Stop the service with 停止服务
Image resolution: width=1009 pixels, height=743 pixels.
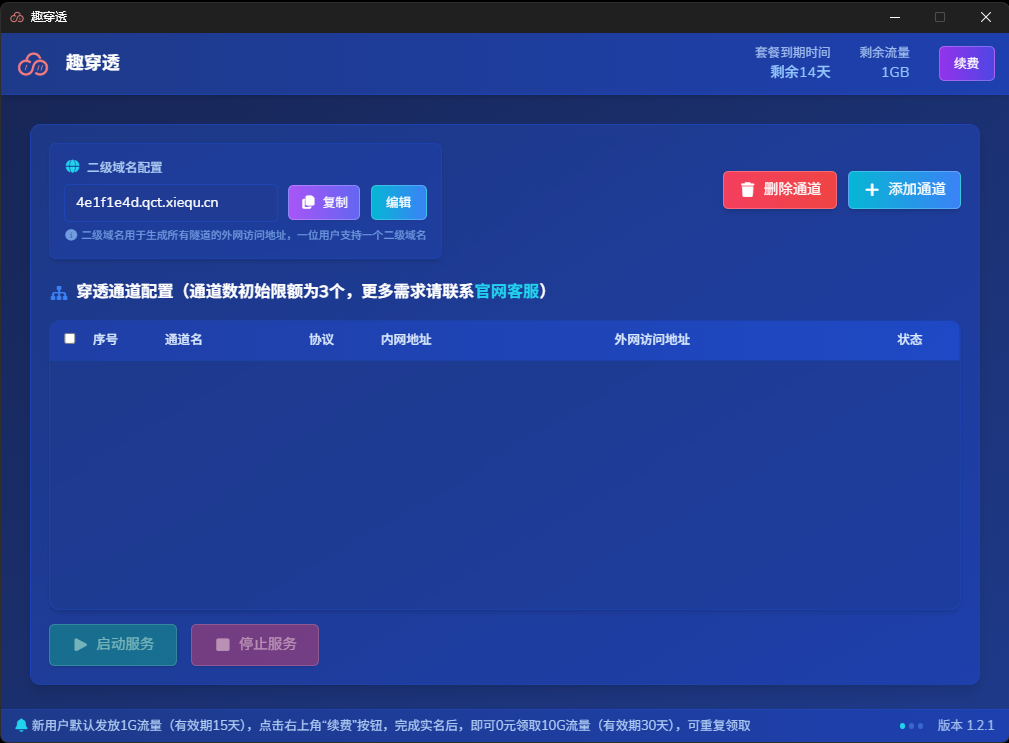[255, 644]
